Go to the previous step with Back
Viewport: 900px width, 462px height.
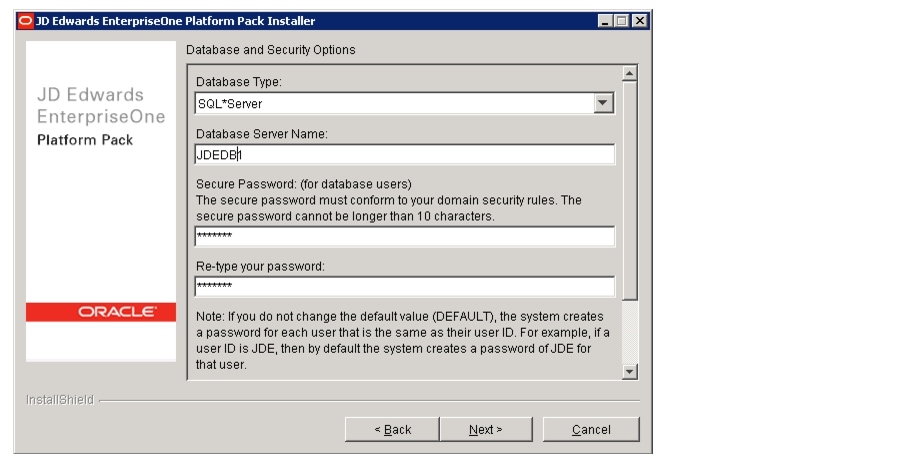(x=393, y=429)
